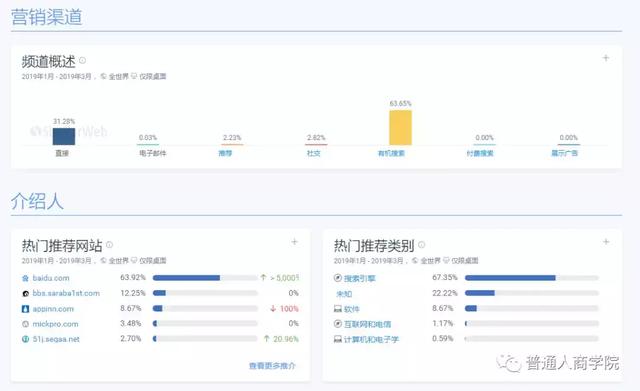Screen dimensions: 640x391
Task: Click the compass icon next to 搜索引擎
Action: tap(338, 278)
